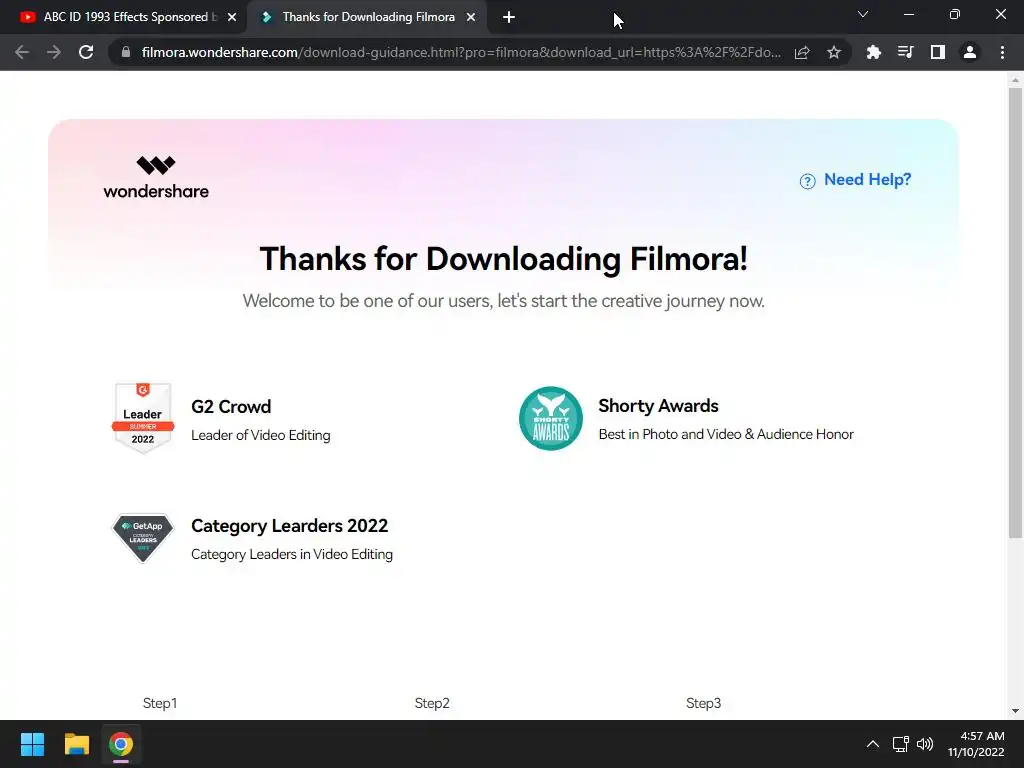Viewport: 1024px width, 768px height.
Task: Close the ABC ID 1993 Effects tab
Action: click(x=232, y=17)
